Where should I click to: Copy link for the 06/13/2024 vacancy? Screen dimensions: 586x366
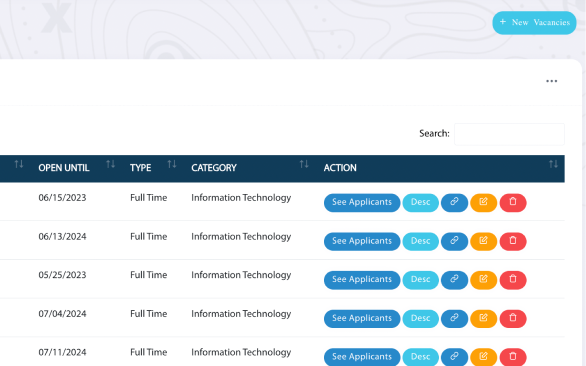click(454, 241)
